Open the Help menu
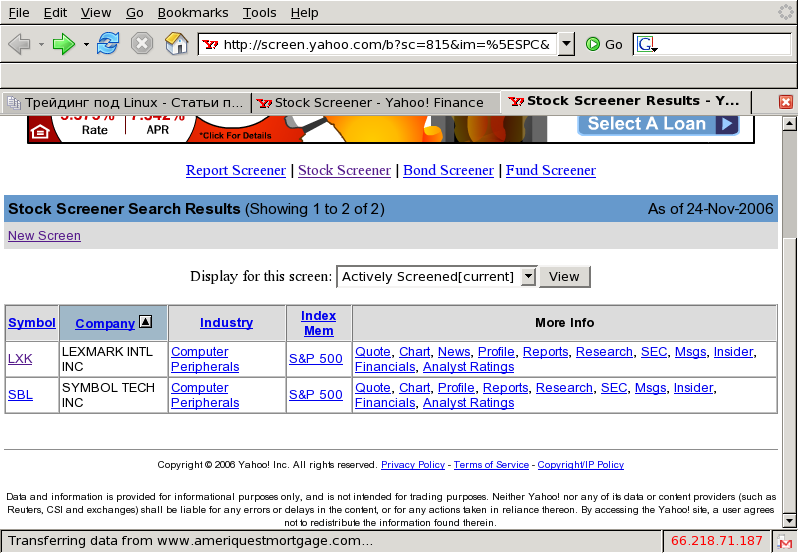The width and height of the screenshot is (798, 553). pos(304,12)
